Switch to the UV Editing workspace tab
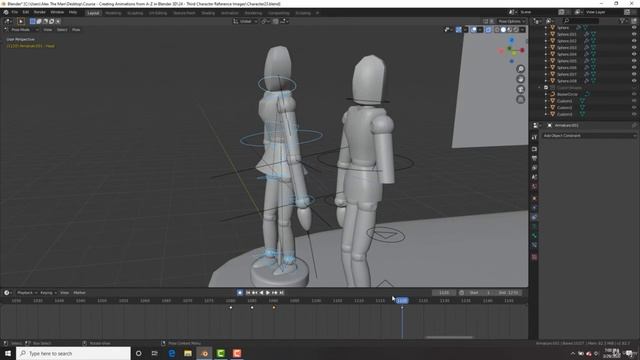The image size is (640, 360). coord(158,13)
